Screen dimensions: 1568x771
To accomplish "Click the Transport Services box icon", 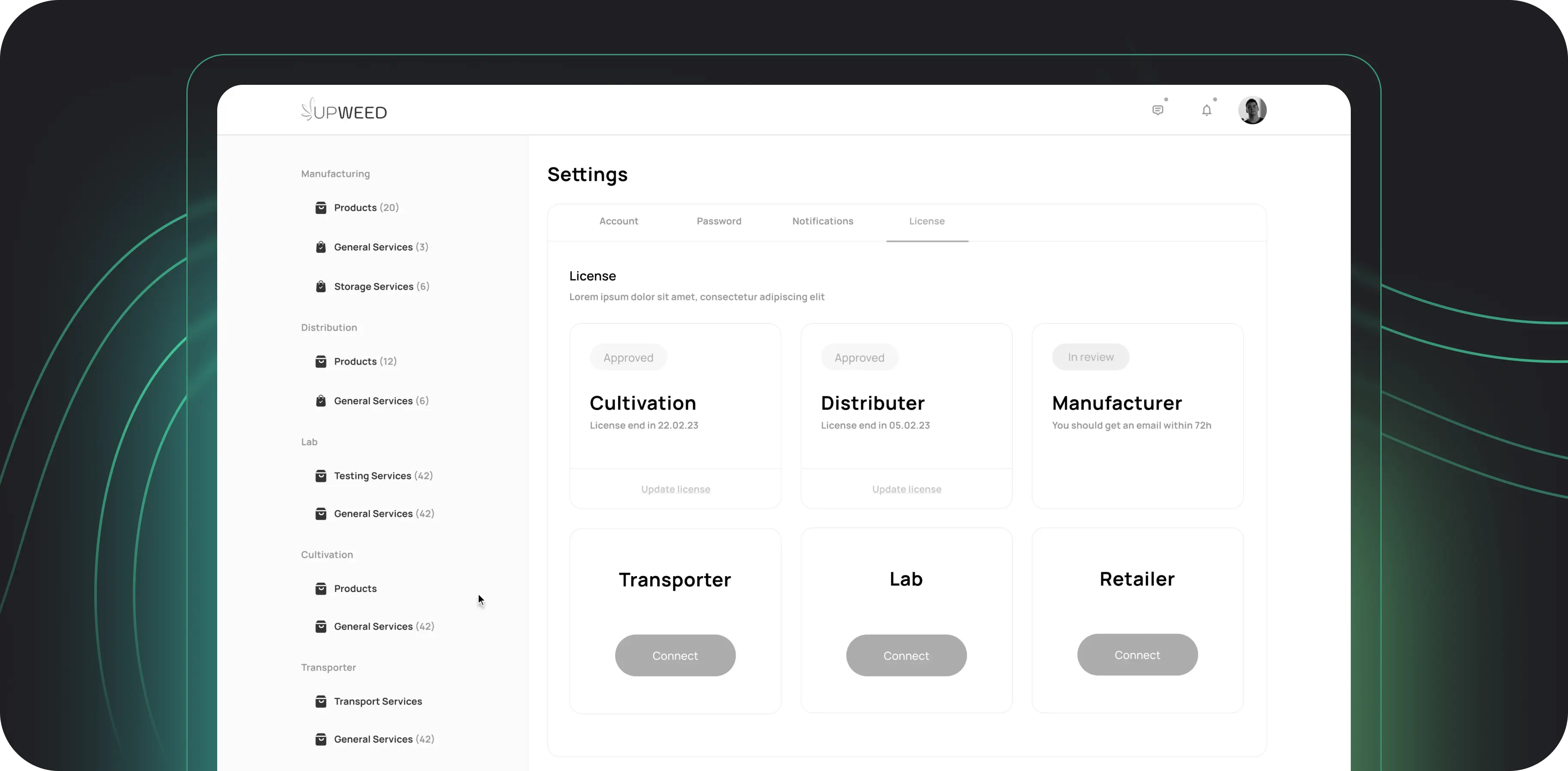I will pyautogui.click(x=321, y=702).
